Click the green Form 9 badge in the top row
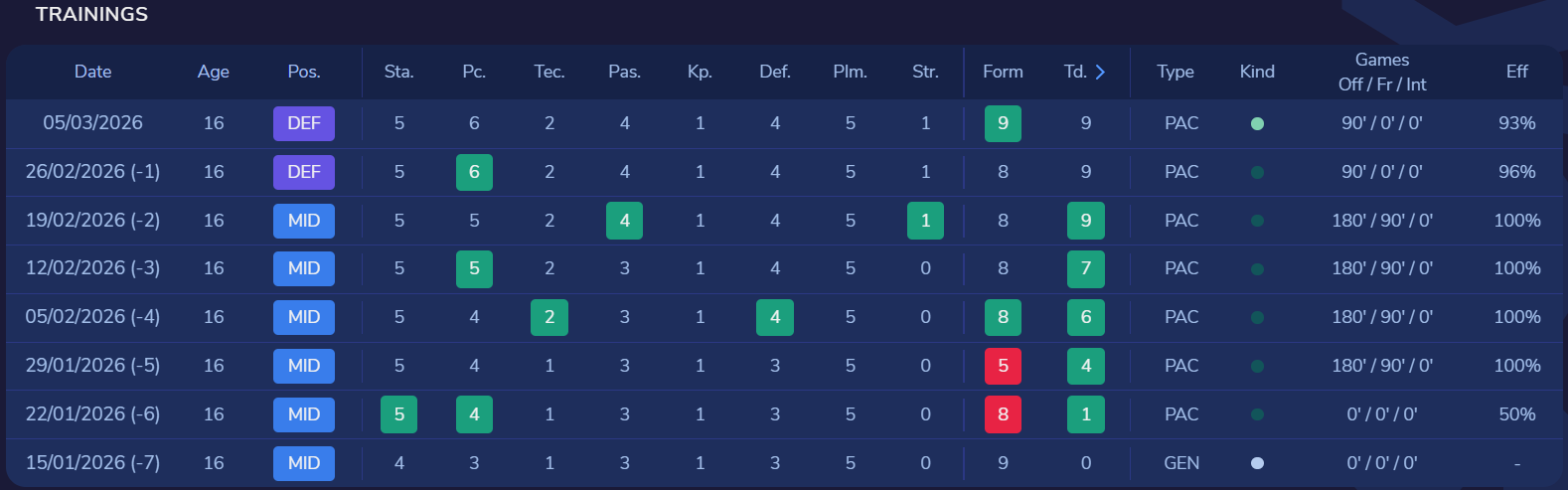Viewport: 1568px width, 490px height. pyautogui.click(x=1003, y=123)
